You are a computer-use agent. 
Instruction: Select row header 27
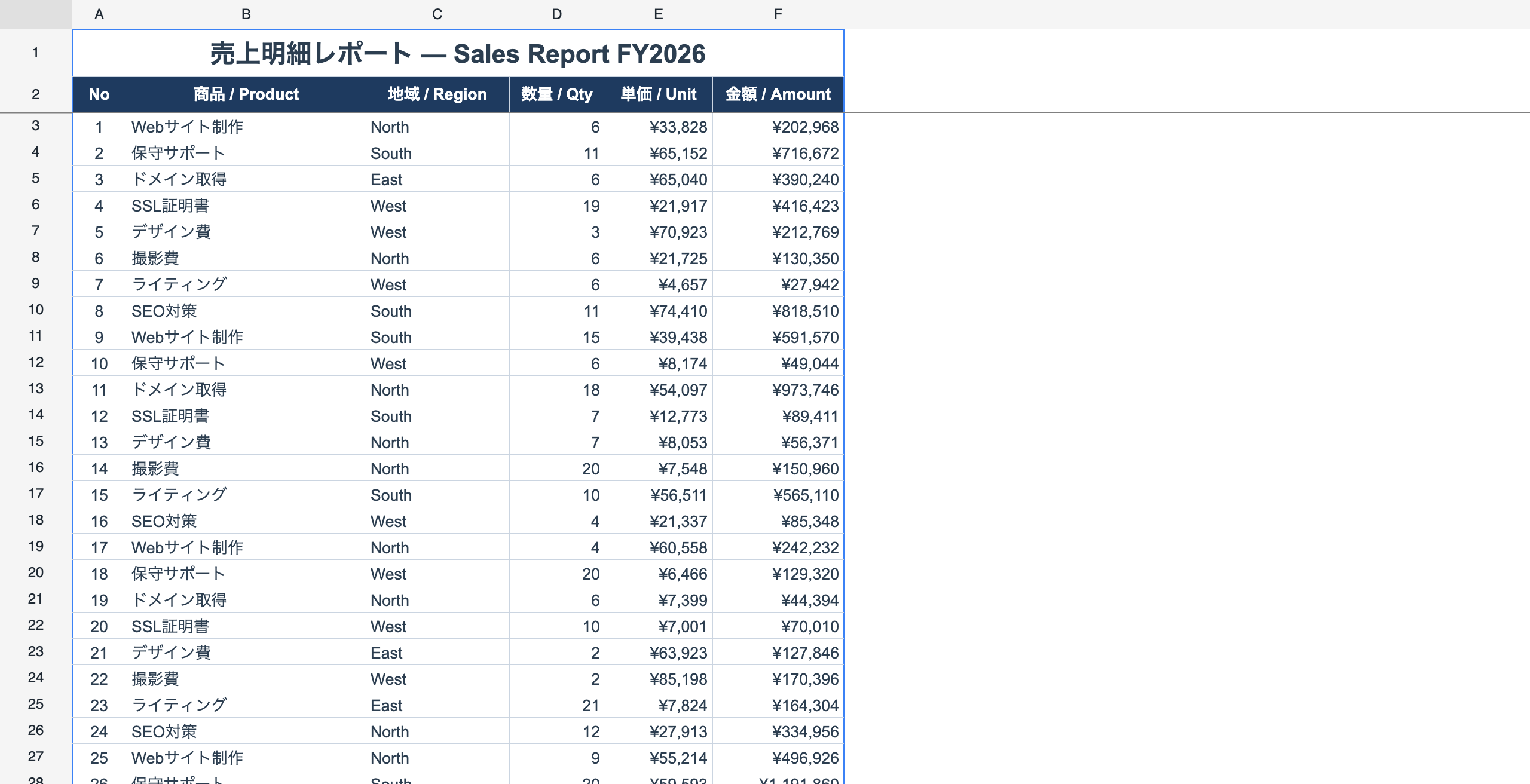click(36, 757)
